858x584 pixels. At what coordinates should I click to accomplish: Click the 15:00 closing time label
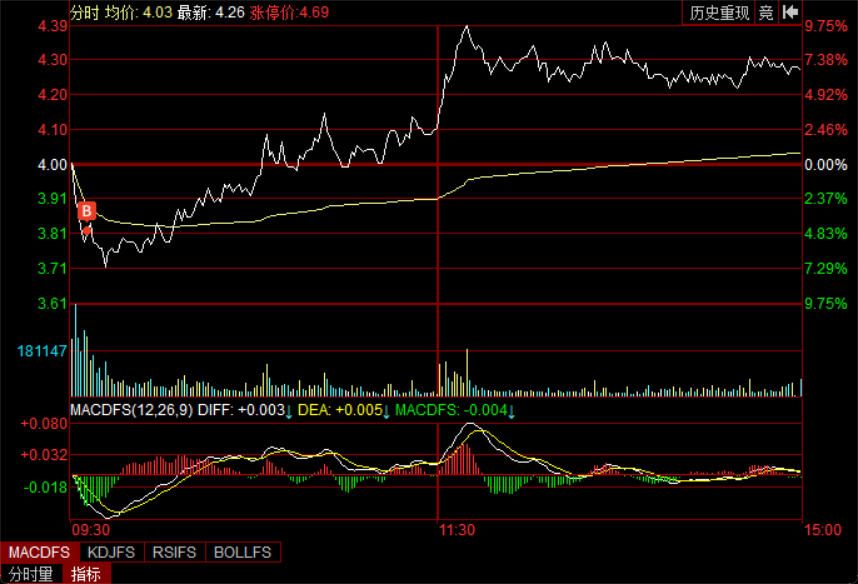click(822, 529)
